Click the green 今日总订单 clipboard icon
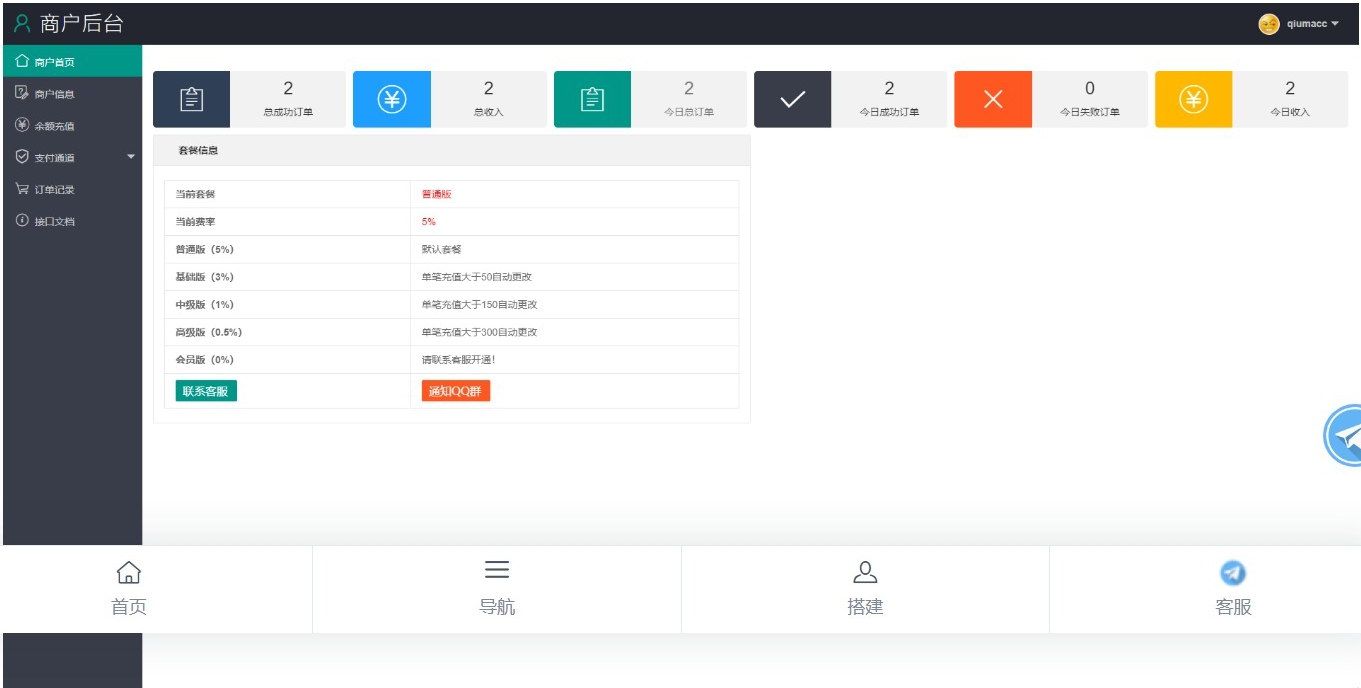 (x=592, y=99)
